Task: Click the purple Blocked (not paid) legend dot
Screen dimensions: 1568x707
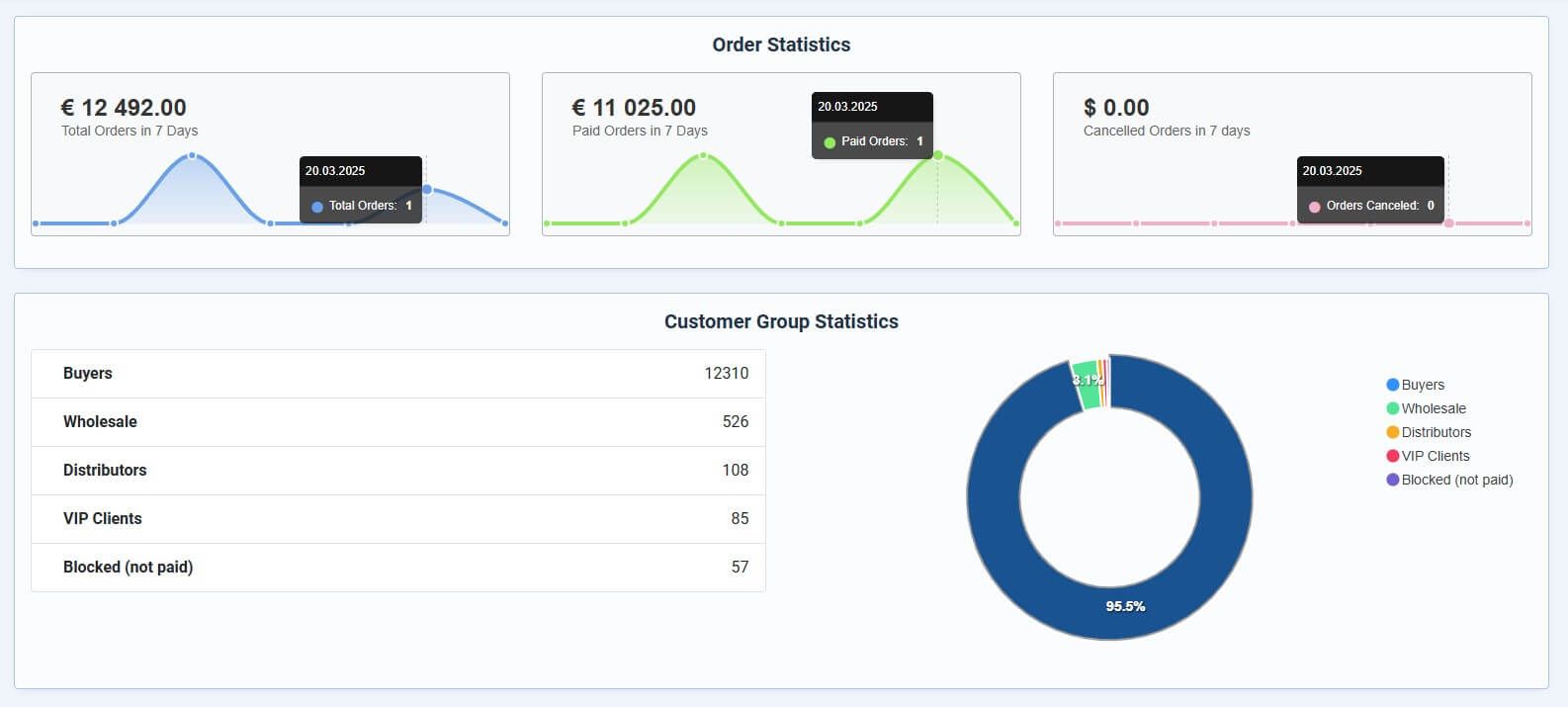Action: [x=1393, y=480]
